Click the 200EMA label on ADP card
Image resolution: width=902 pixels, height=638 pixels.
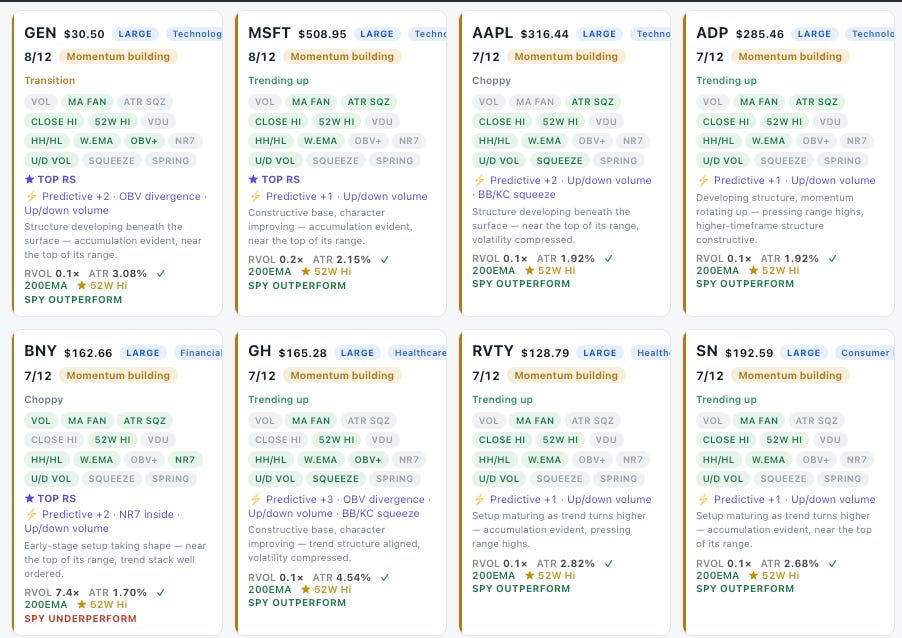(717, 270)
